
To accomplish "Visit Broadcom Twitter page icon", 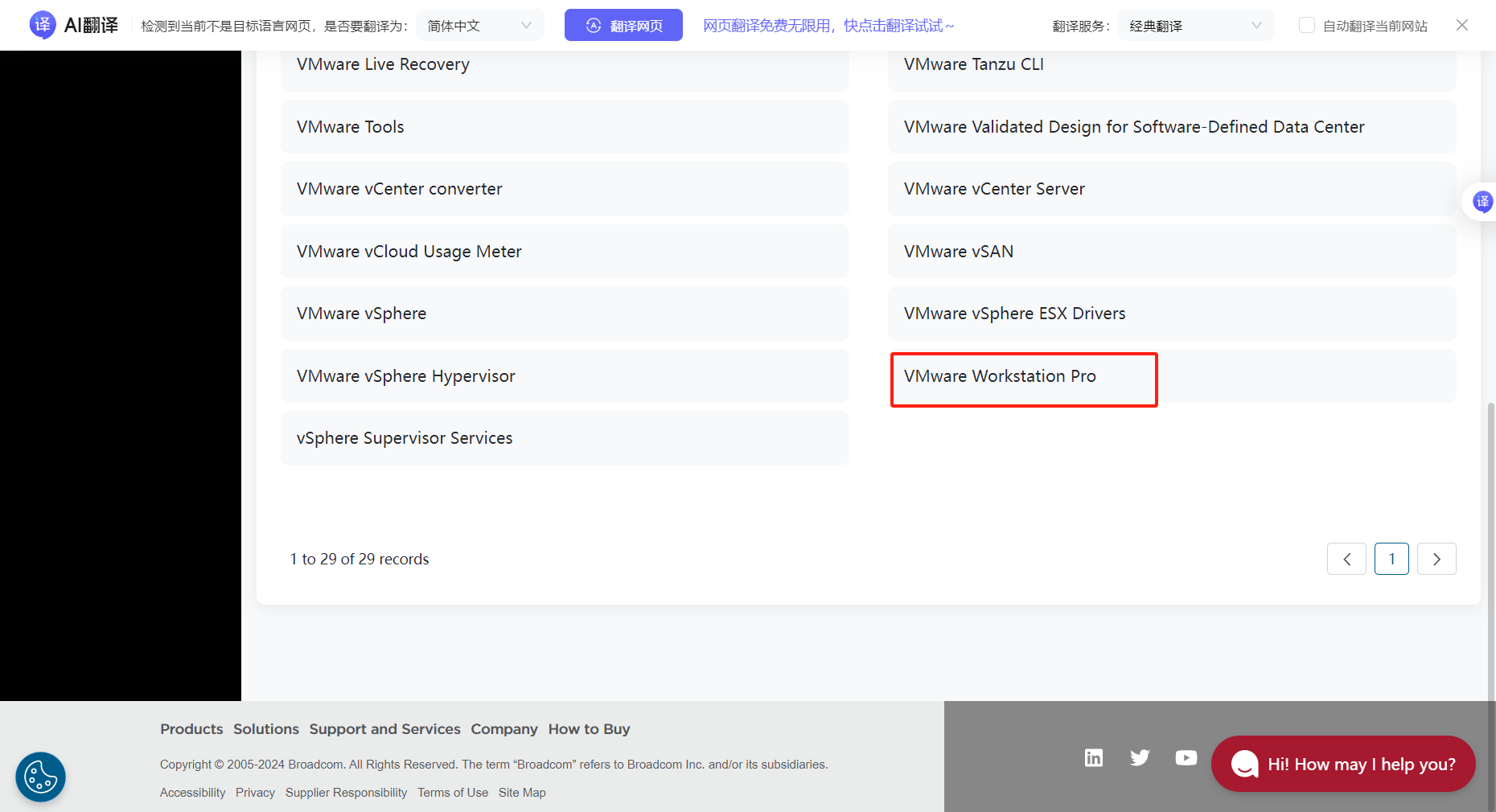I will 1140,757.
